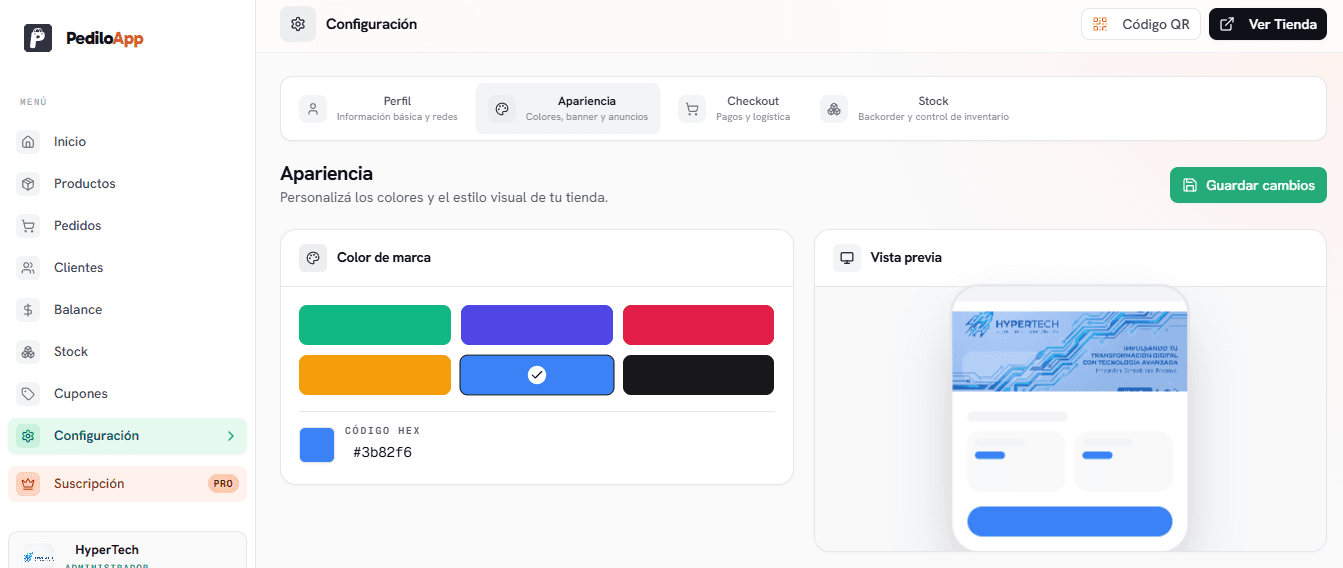Image resolution: width=1343 pixels, height=568 pixels.
Task: Click the Guardar cambios button
Action: 1248,185
